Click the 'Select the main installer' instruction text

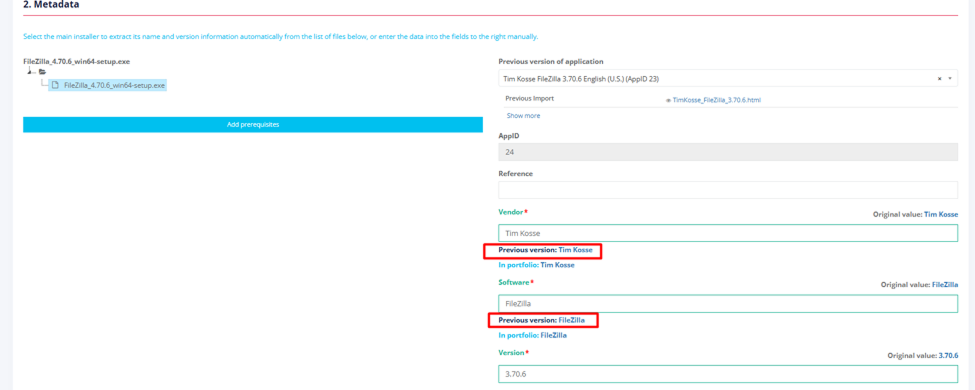coord(280,37)
